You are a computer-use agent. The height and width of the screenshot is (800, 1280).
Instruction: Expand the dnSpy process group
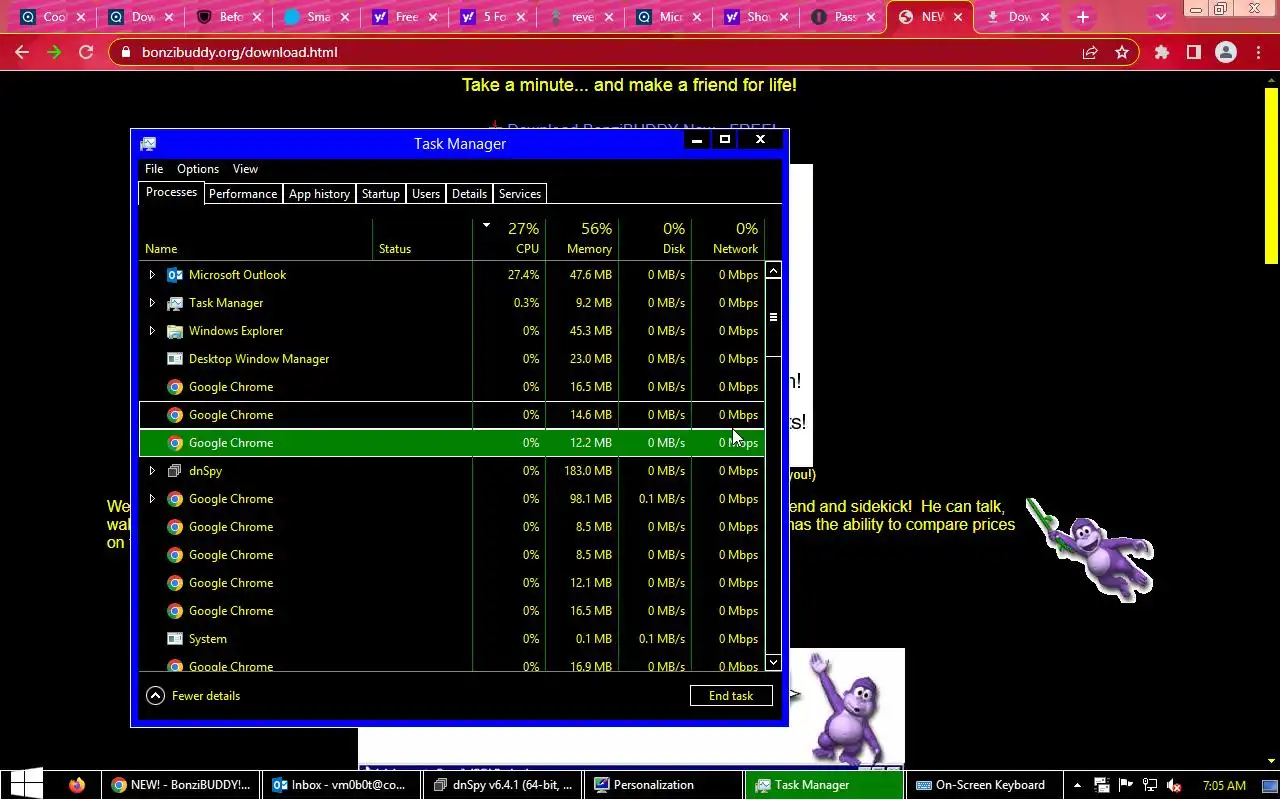click(152, 471)
